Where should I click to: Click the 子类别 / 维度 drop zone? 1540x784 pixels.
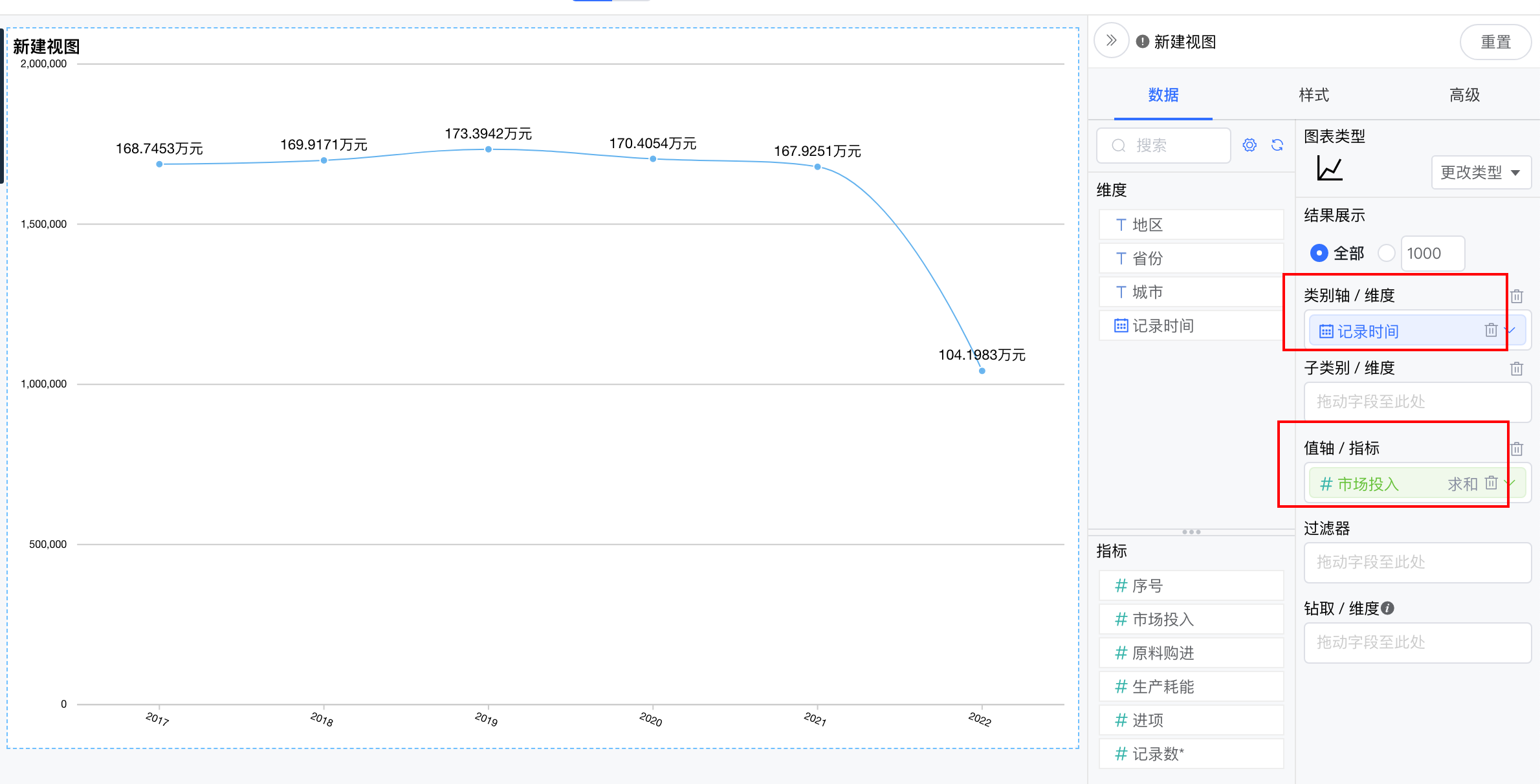point(1417,402)
